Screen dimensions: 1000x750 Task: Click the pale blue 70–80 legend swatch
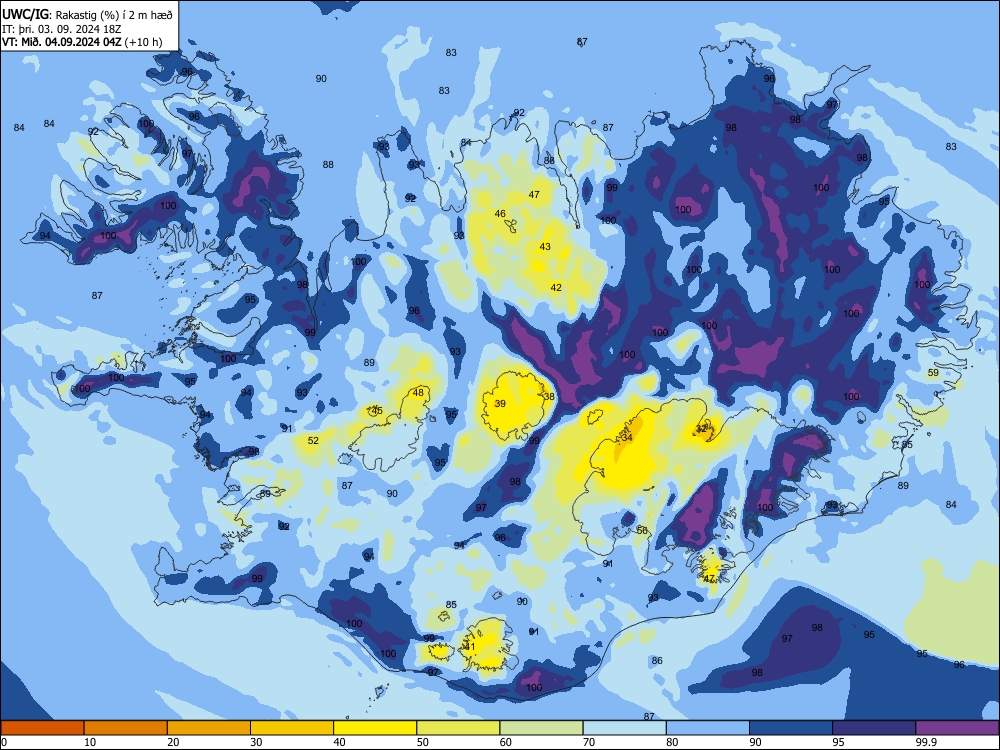point(625,728)
